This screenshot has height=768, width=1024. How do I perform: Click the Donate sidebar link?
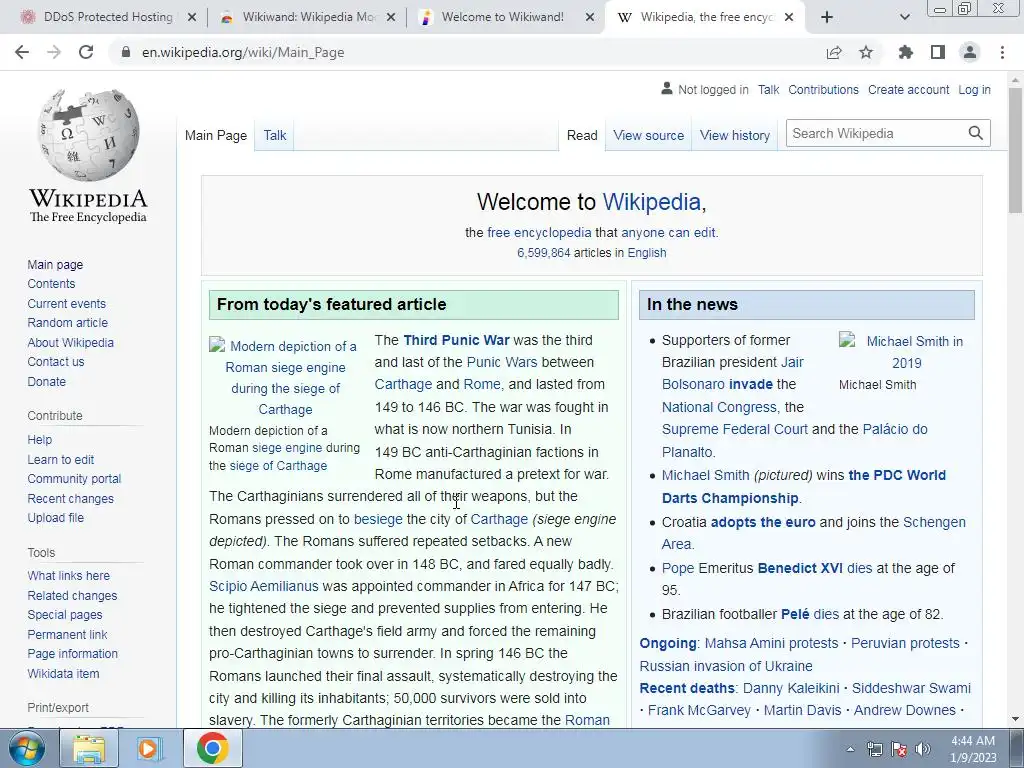point(46,381)
